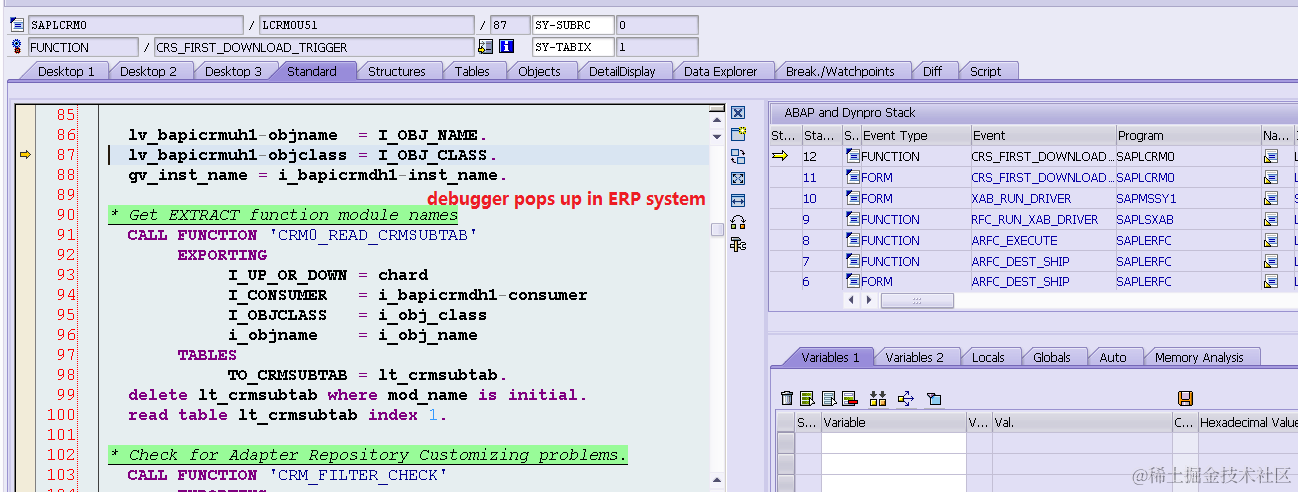
Task: Click the event type icon in the RFC_RUN_XAB_DRIVER row
Action: click(x=853, y=219)
